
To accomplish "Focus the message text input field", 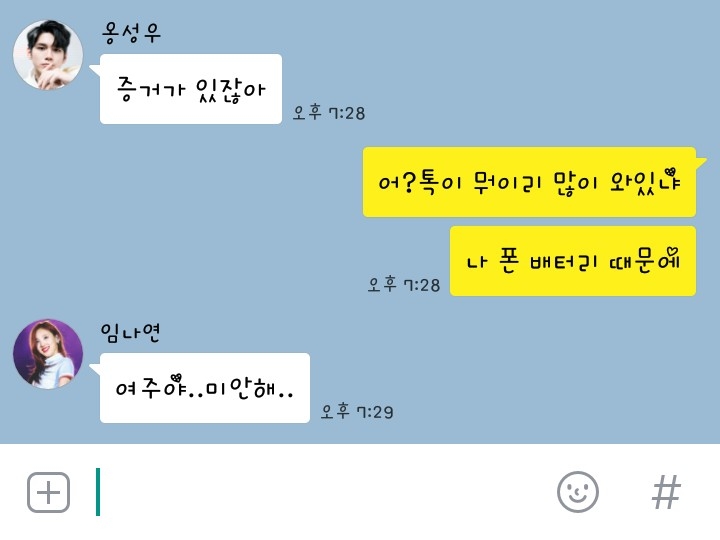I will (x=321, y=492).
